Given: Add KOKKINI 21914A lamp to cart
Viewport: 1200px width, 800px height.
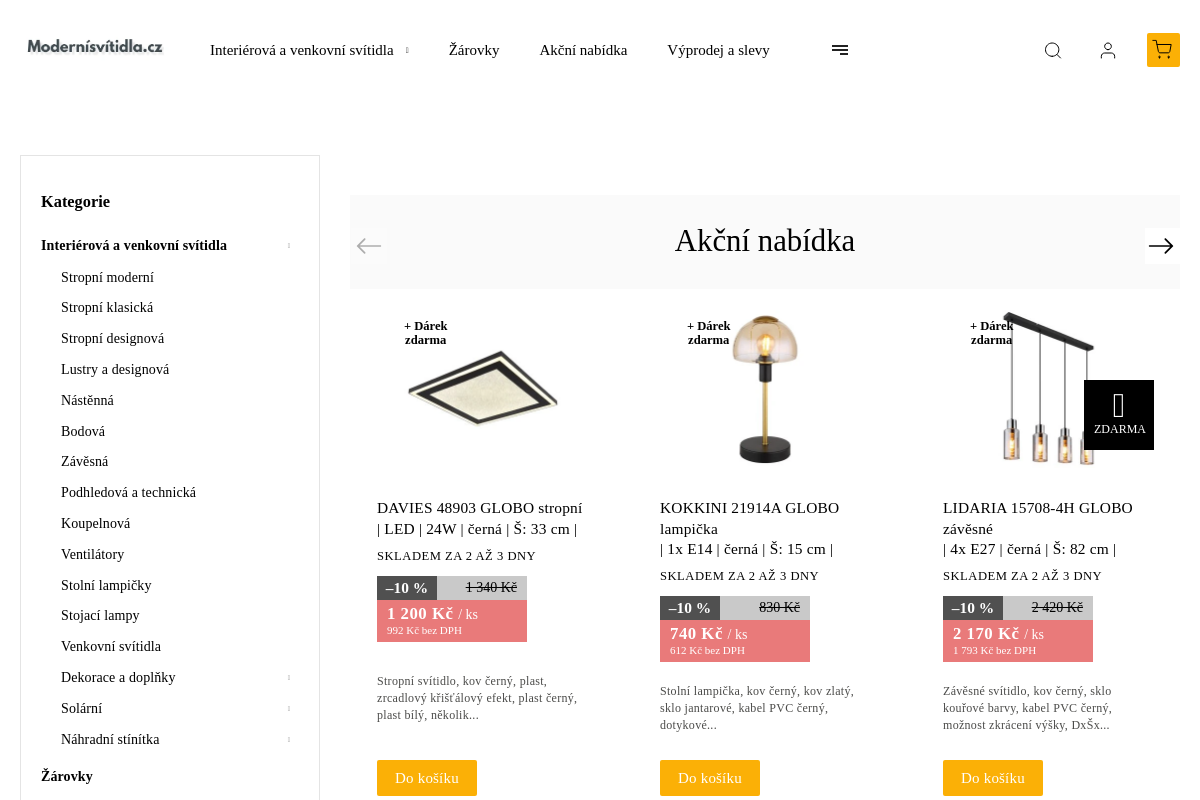Looking at the screenshot, I should tap(710, 778).
